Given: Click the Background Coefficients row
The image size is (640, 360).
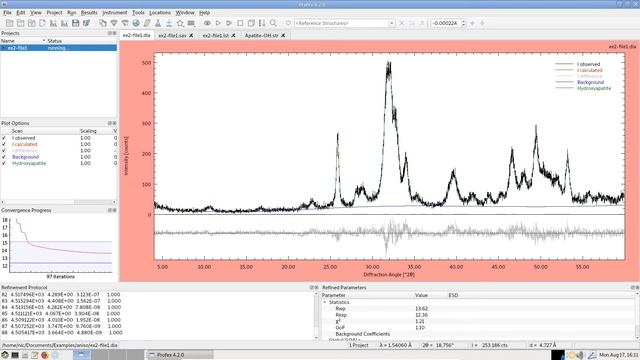Looking at the screenshot, I should [x=478, y=334].
